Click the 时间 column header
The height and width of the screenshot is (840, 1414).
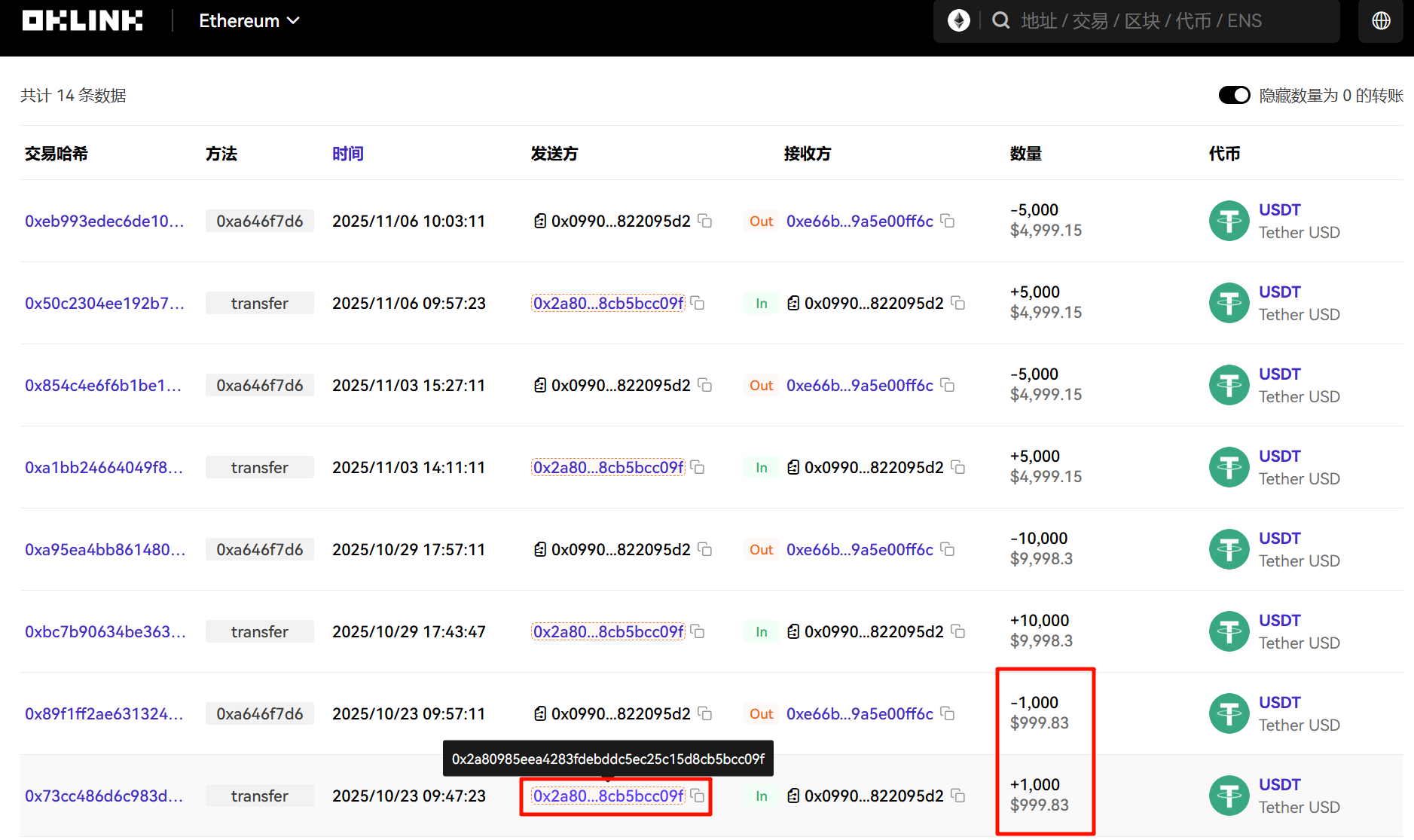pos(347,154)
